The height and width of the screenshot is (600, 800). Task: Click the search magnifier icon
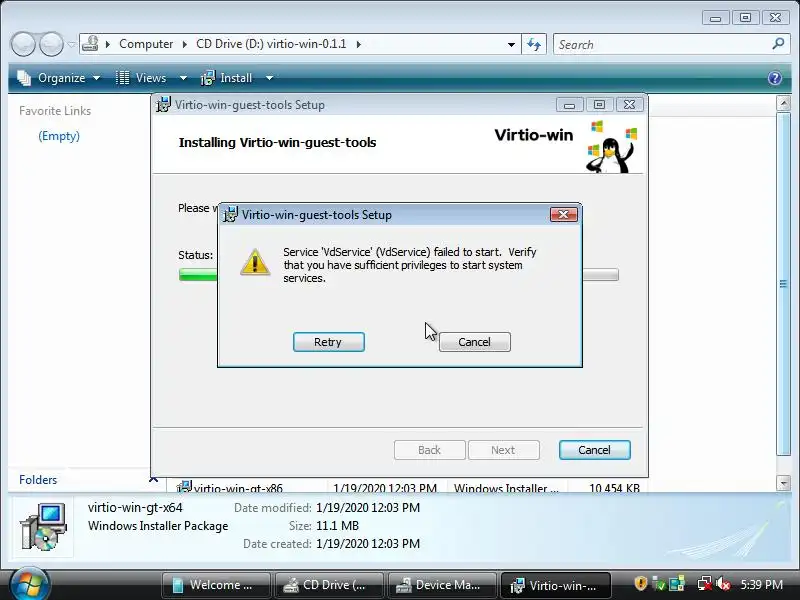point(779,44)
